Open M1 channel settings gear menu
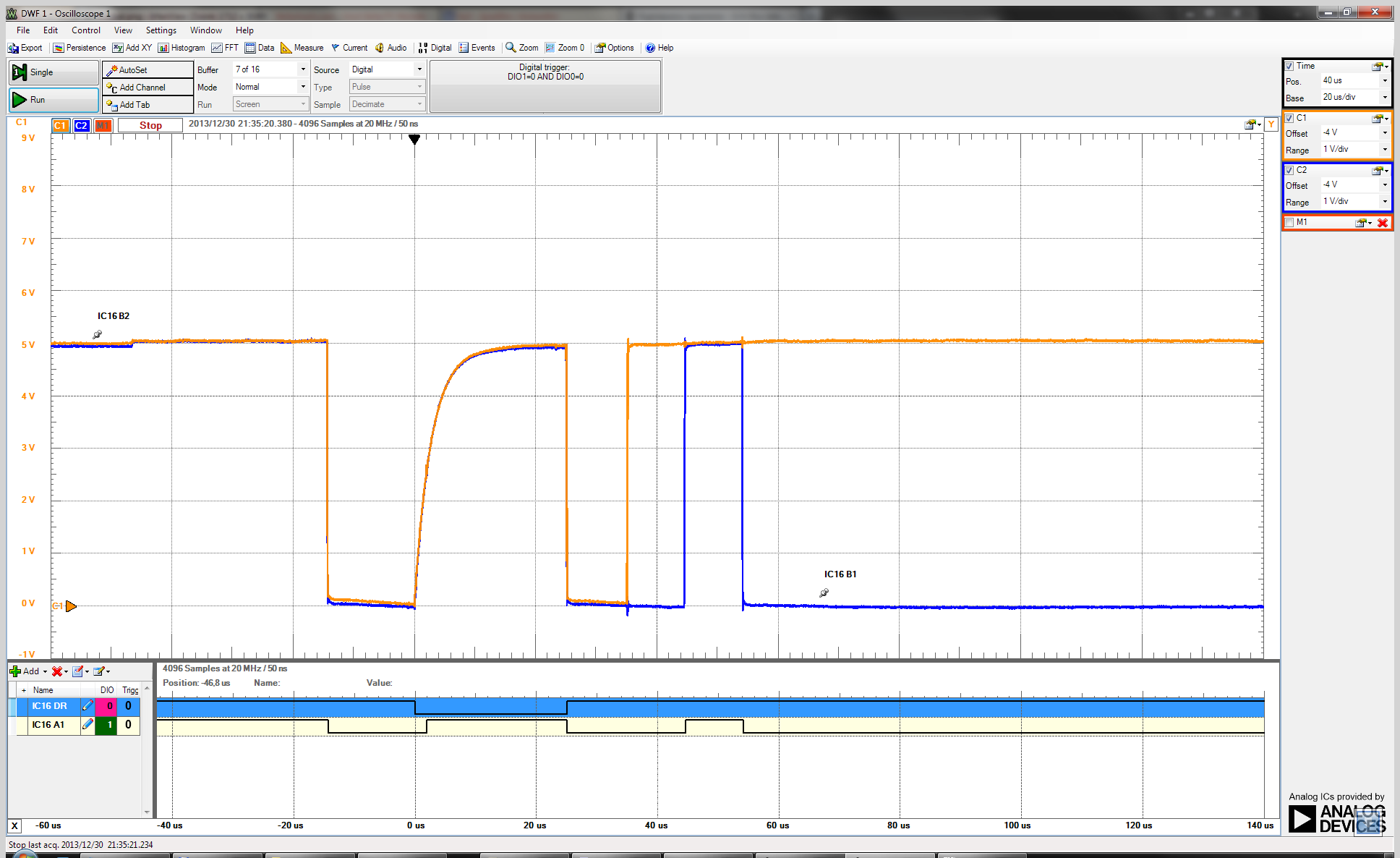Screen dimensions: 1400x858 (x=1363, y=223)
